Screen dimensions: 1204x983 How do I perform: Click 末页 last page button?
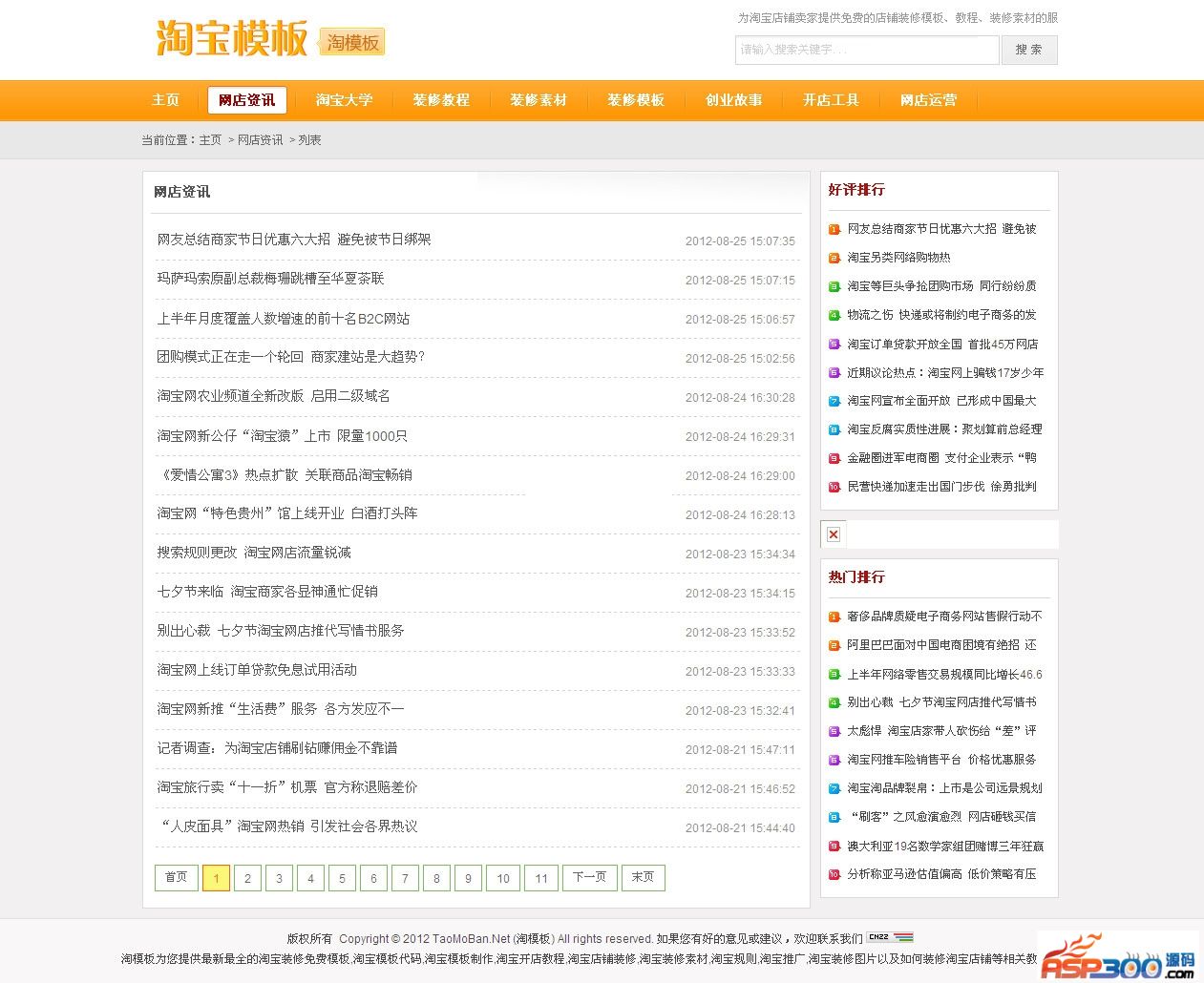[x=644, y=877]
